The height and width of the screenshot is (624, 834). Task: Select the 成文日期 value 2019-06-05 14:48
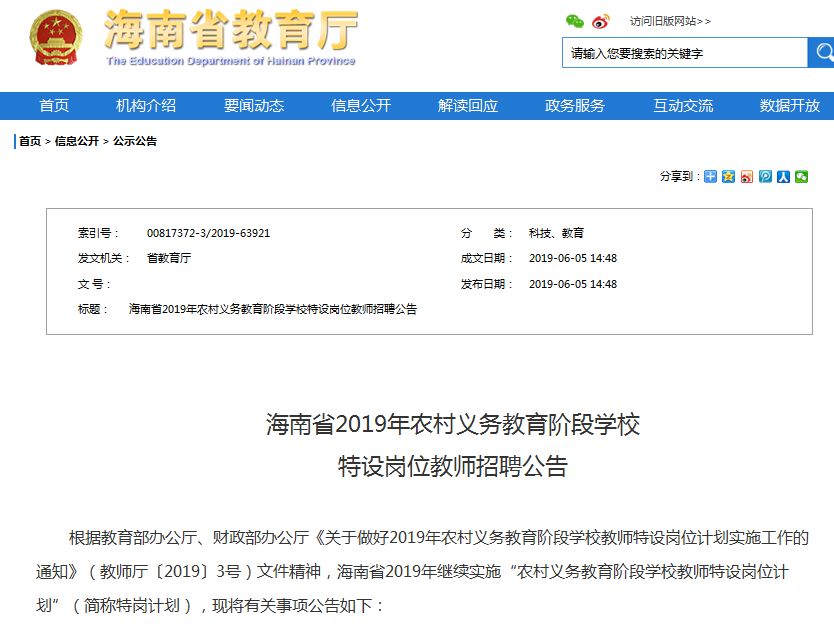pyautogui.click(x=573, y=258)
